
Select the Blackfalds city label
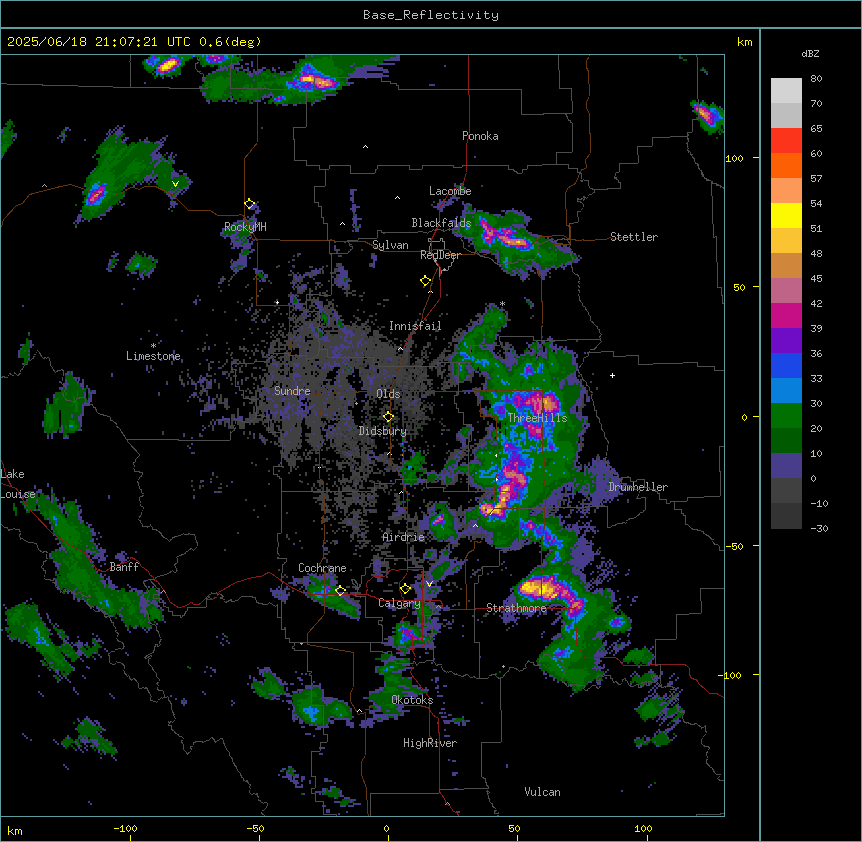point(441,223)
